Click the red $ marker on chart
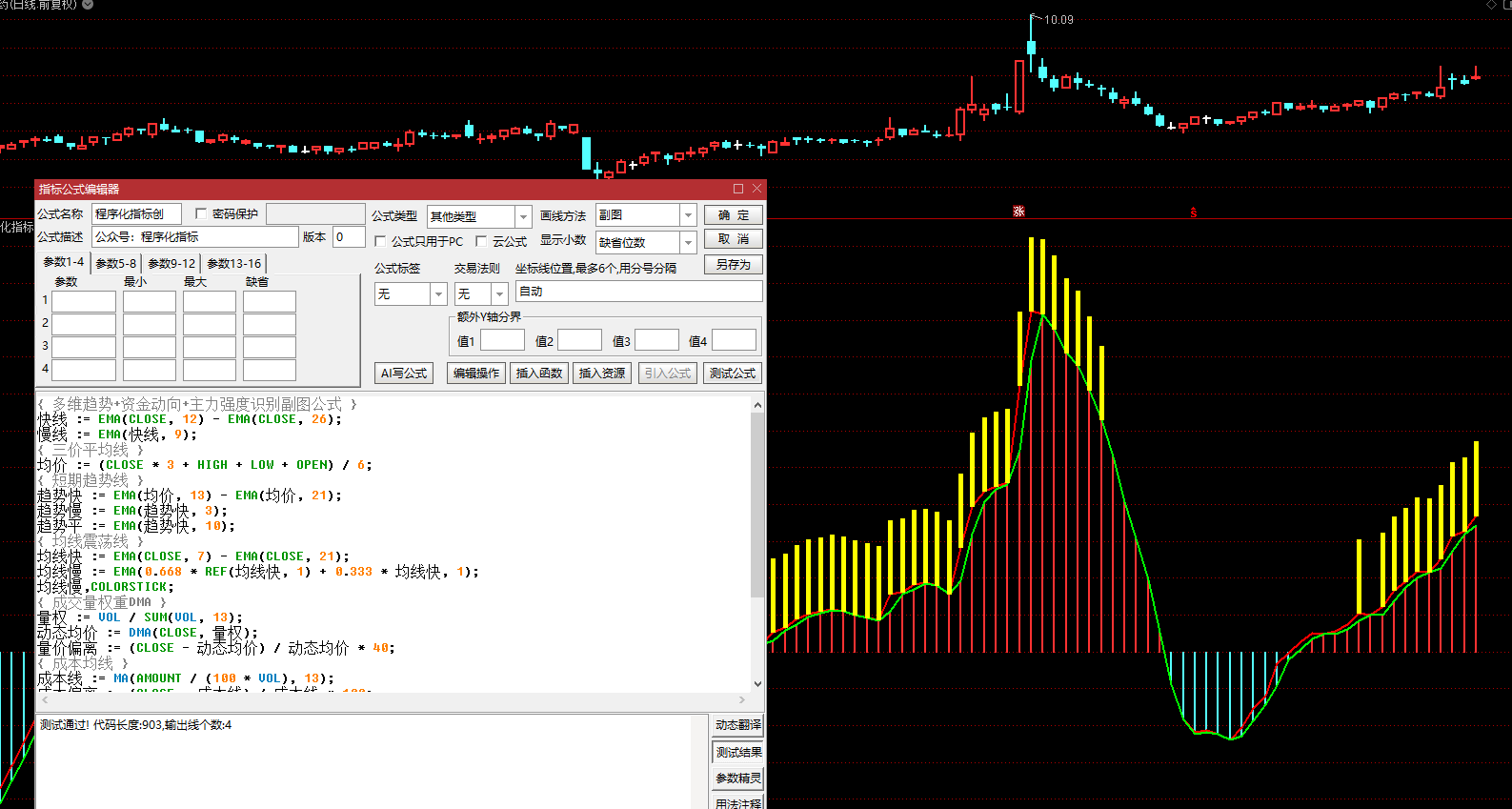 click(1193, 212)
